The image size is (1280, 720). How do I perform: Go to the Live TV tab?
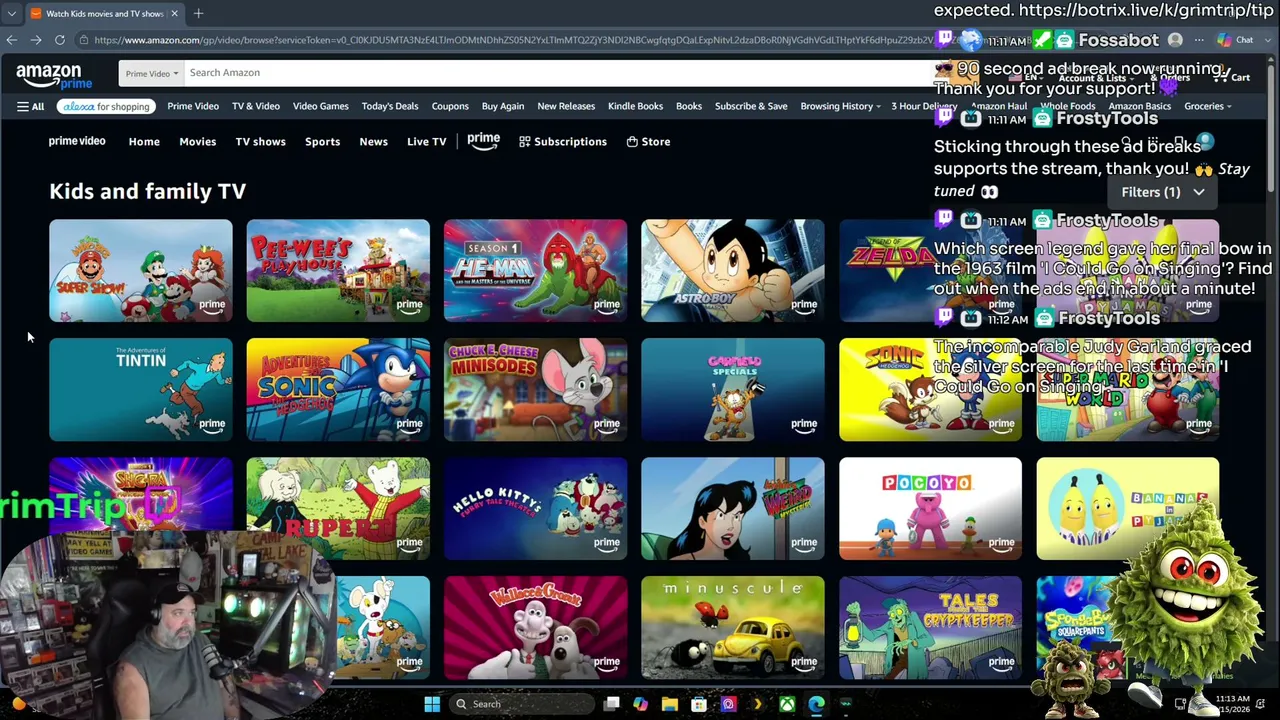[426, 141]
